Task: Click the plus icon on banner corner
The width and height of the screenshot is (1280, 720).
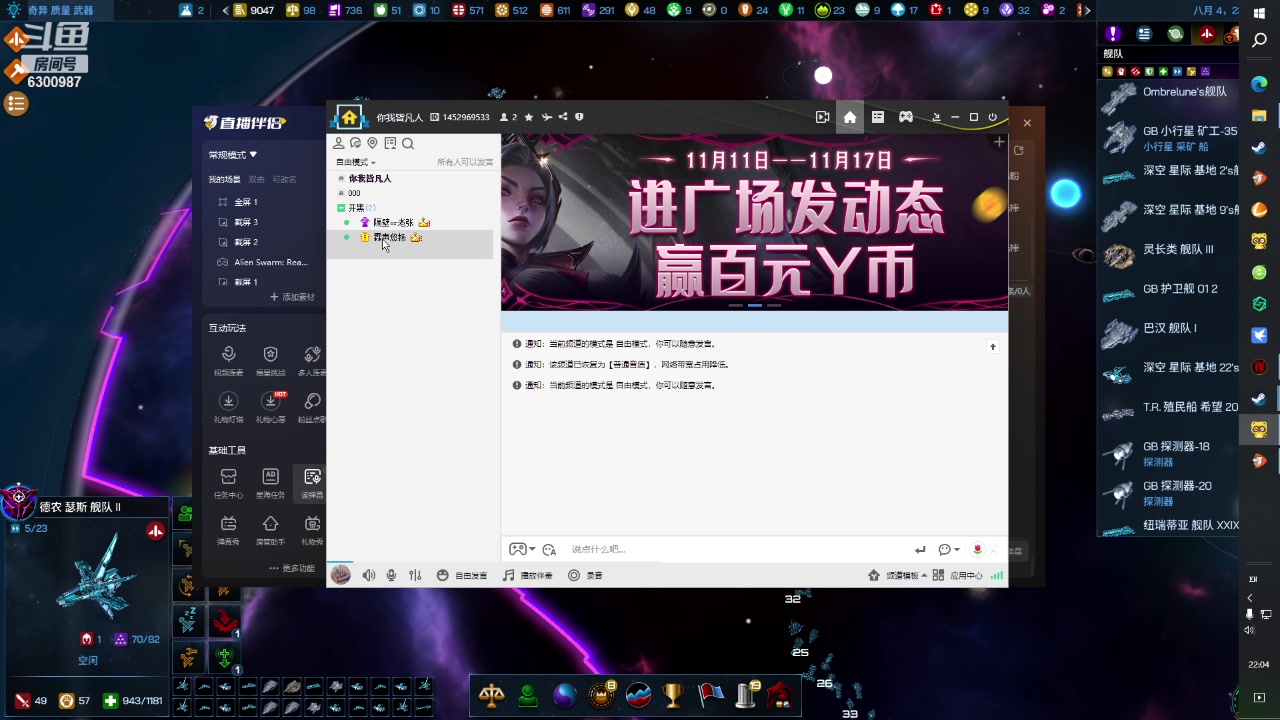Action: pyautogui.click(x=998, y=143)
